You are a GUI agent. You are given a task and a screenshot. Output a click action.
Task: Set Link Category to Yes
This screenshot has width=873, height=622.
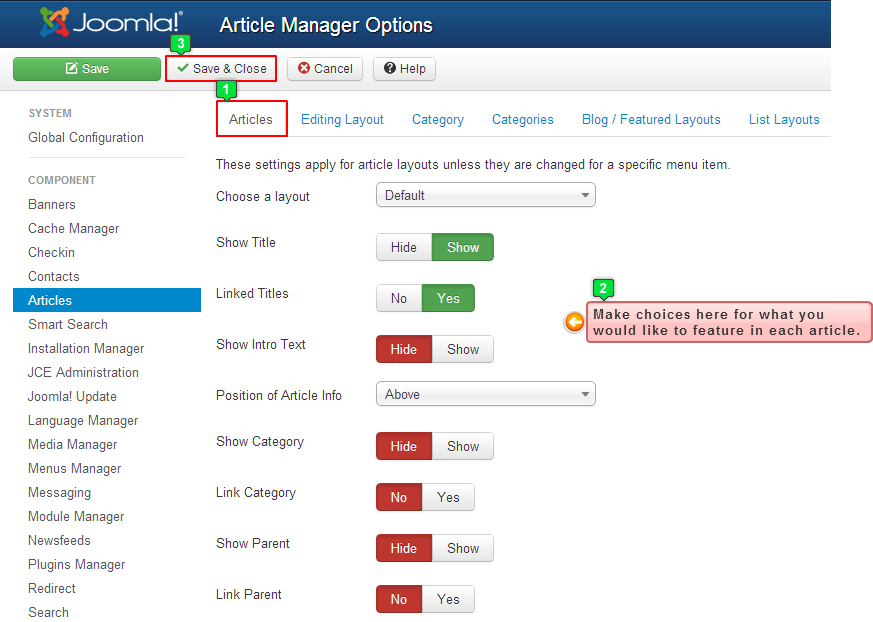coord(448,497)
